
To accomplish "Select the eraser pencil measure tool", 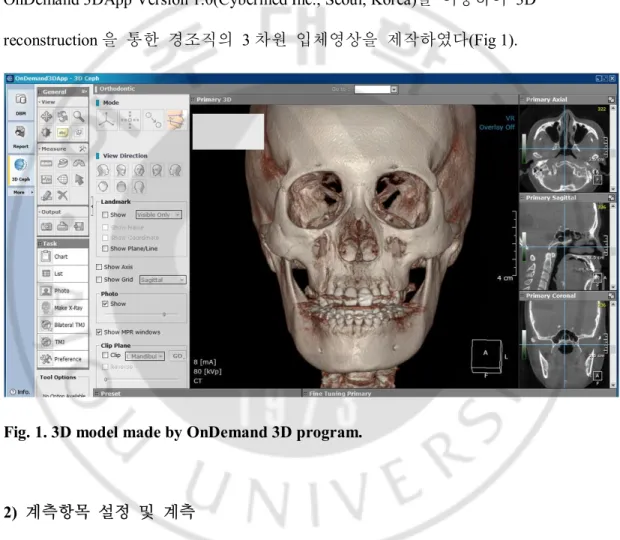I will [46, 195].
